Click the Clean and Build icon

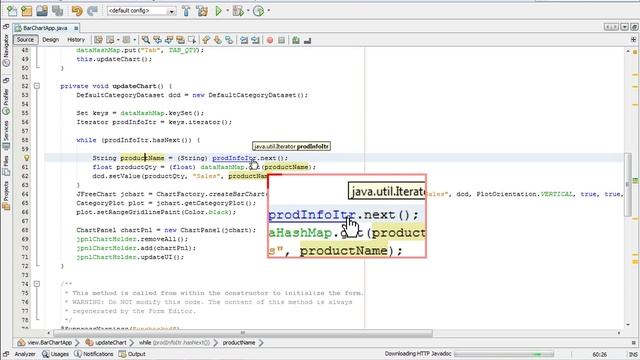(202, 11)
